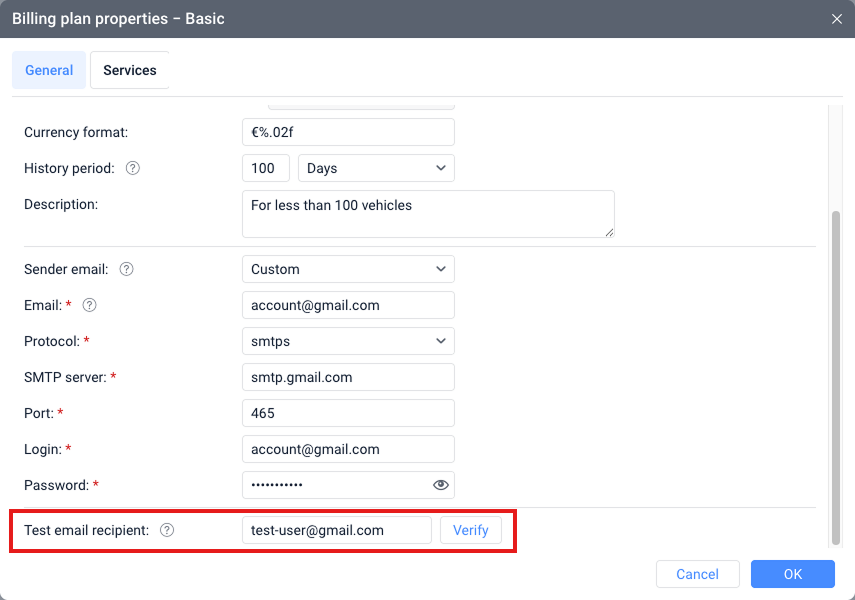Click help icon next to Email label
This screenshot has width=855, height=600.
(x=89, y=305)
